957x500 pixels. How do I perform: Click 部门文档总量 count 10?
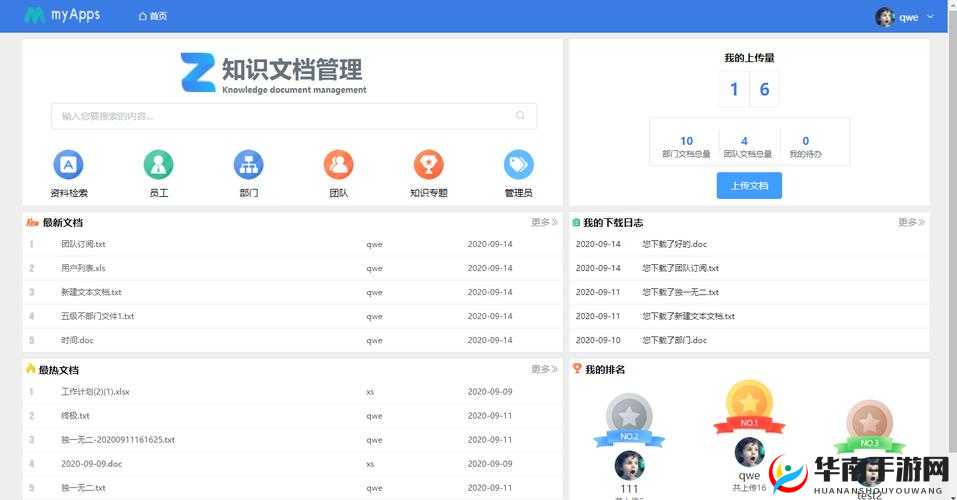[686, 141]
